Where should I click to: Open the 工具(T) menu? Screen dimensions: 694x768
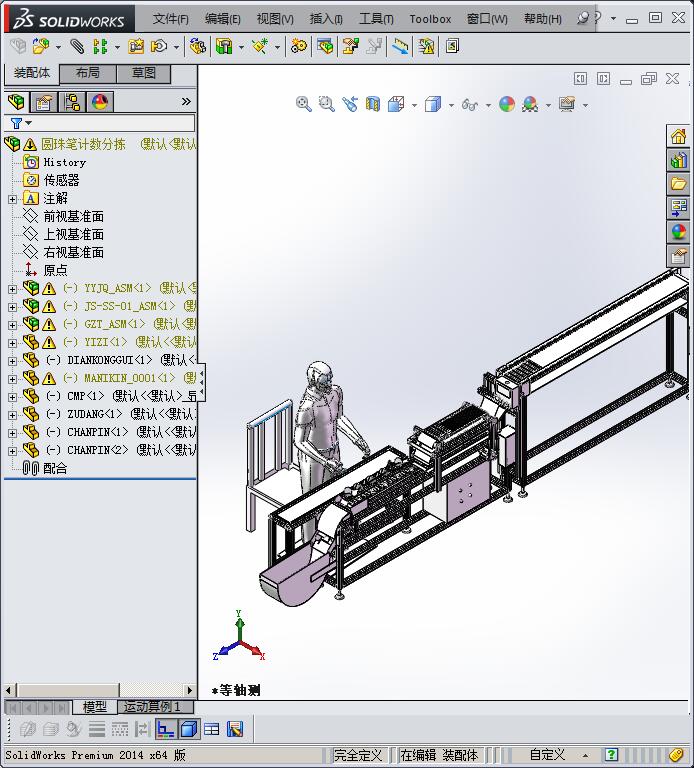tap(376, 19)
